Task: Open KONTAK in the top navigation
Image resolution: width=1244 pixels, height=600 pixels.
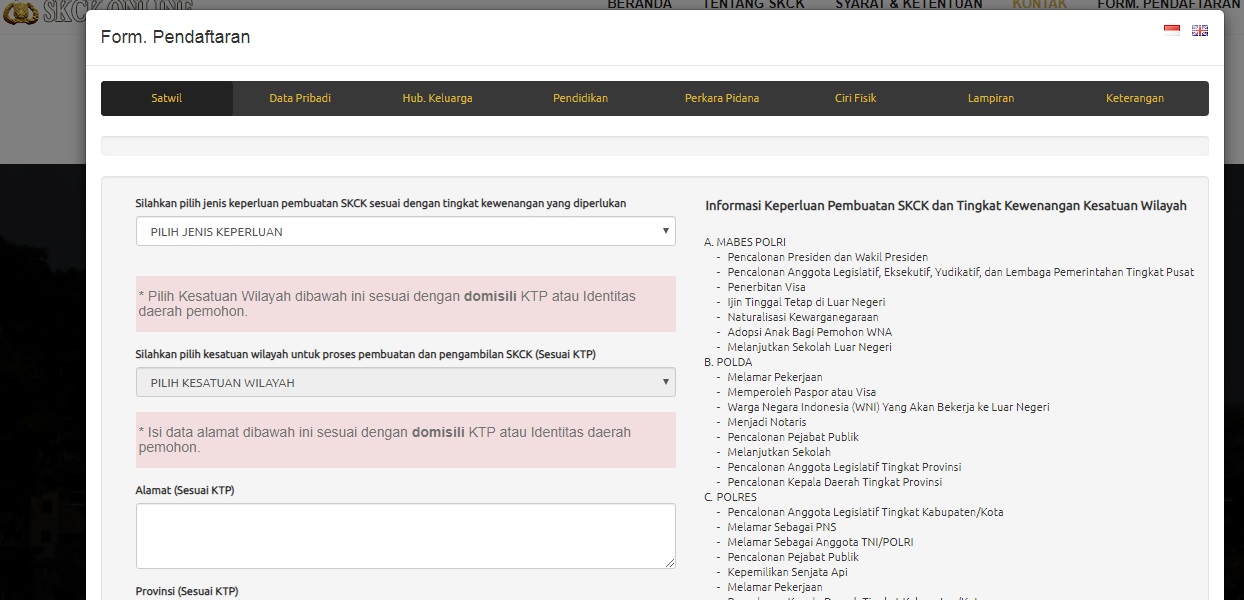Action: (1040, 4)
